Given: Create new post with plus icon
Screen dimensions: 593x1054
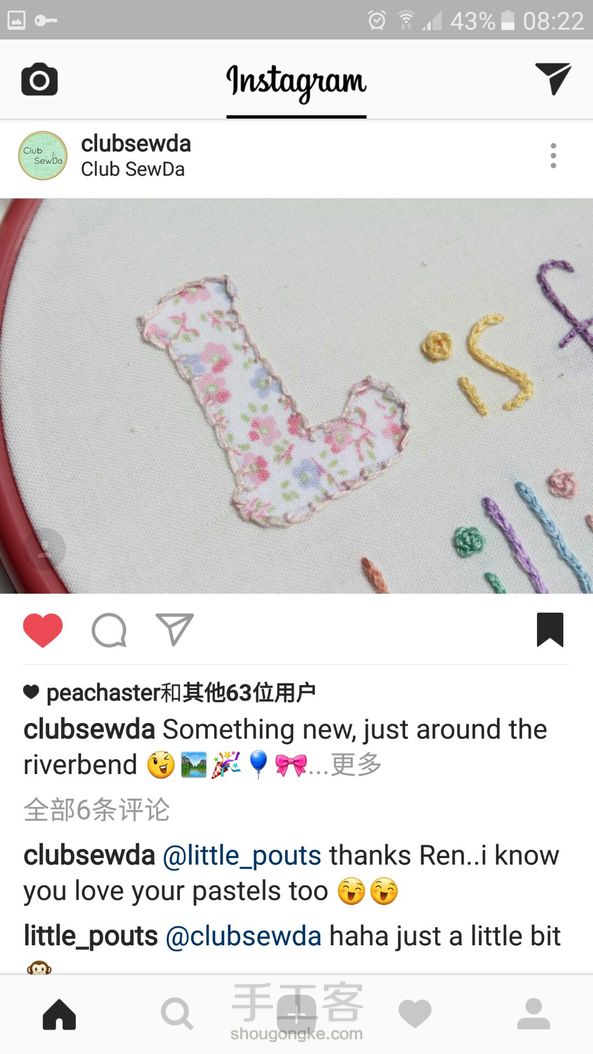Looking at the screenshot, I should [296, 1014].
